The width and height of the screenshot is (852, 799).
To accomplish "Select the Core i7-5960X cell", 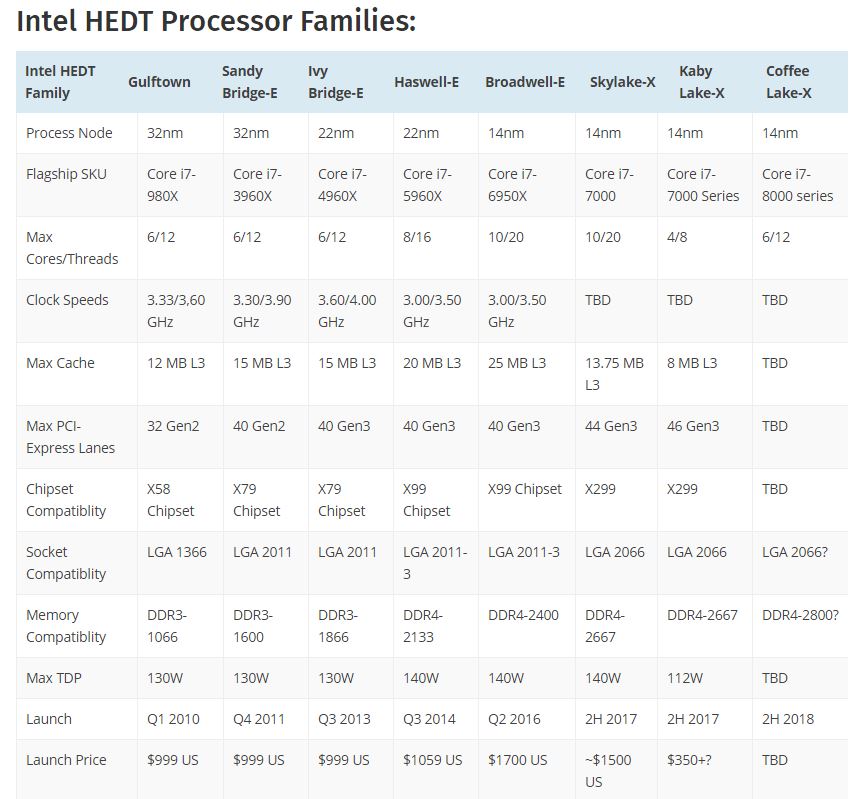I will tap(427, 185).
